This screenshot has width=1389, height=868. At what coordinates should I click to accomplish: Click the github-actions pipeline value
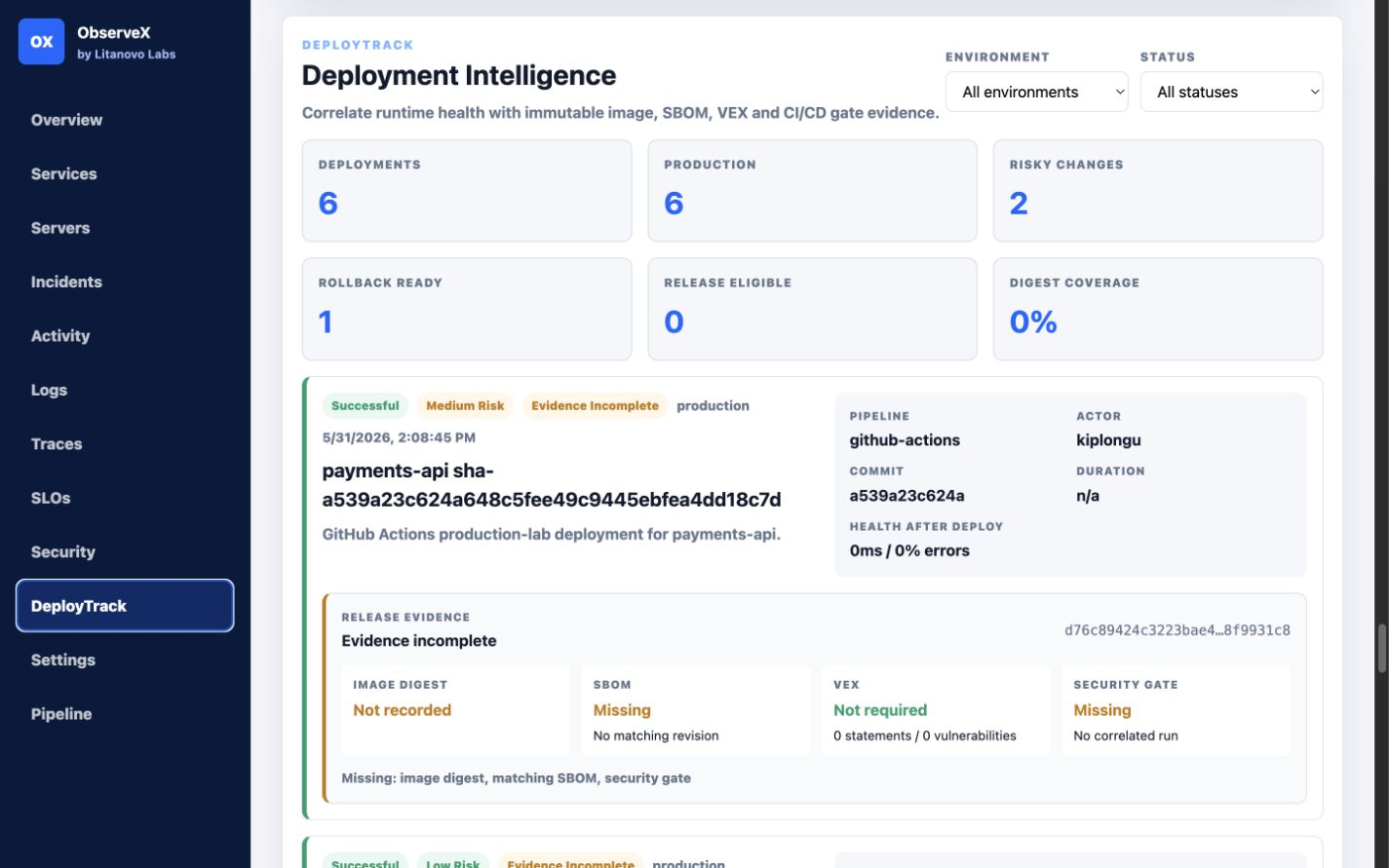tap(905, 440)
